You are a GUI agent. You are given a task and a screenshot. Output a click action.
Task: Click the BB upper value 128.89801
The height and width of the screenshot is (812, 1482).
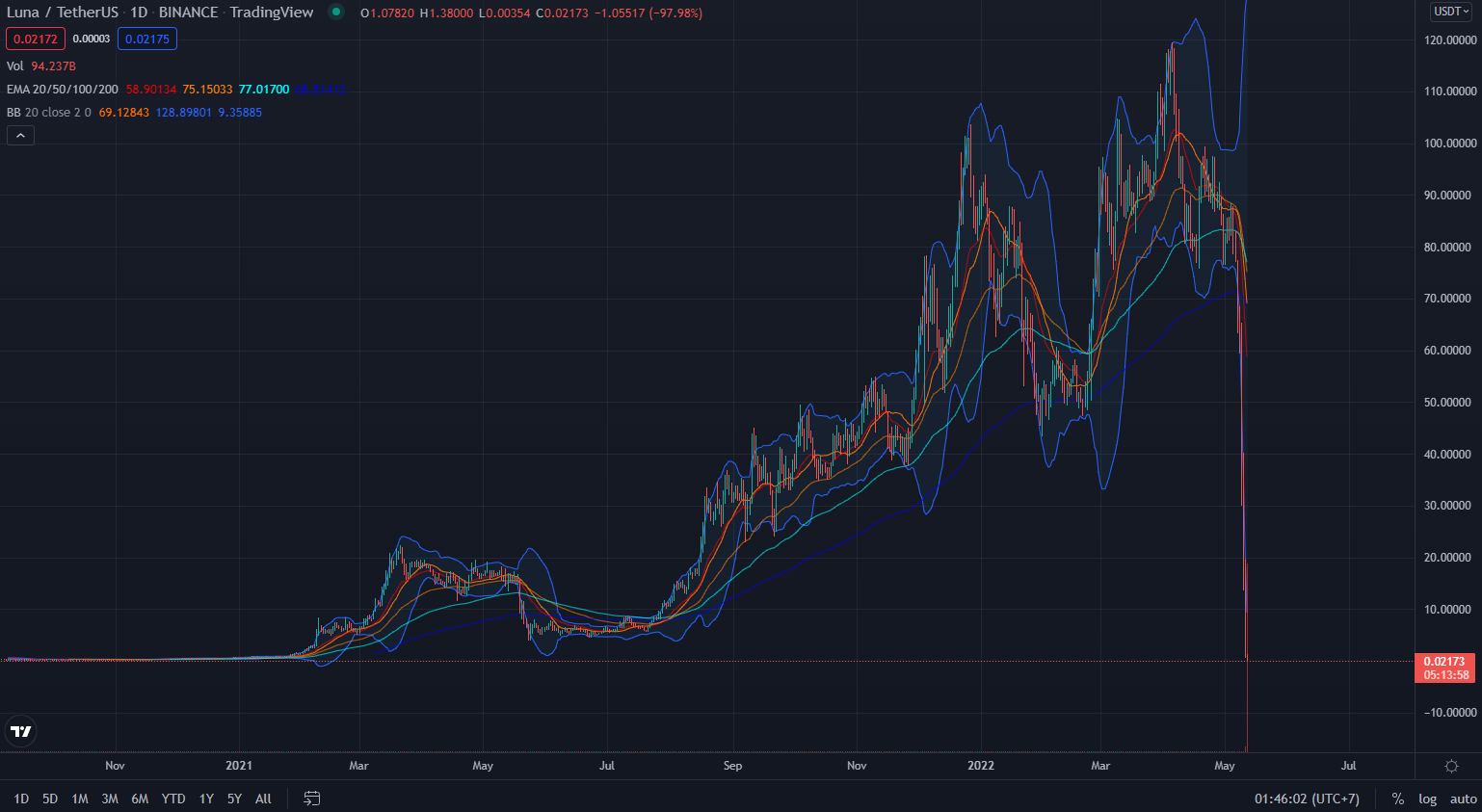pos(184,113)
